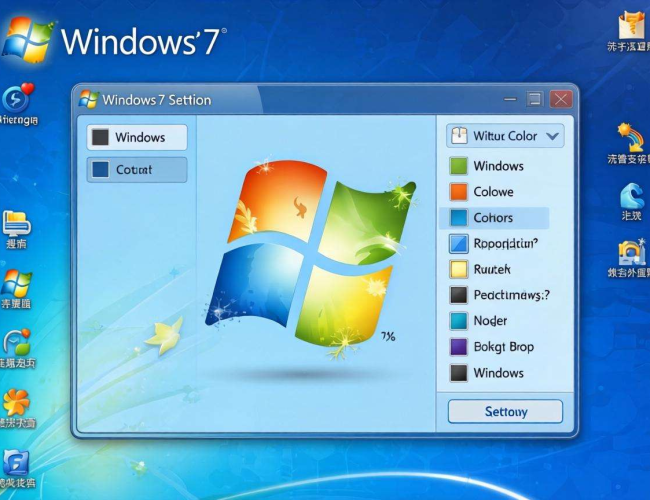
Task: Click the Windows 7 logo at top left
Action: pyautogui.click(x=114, y=40)
